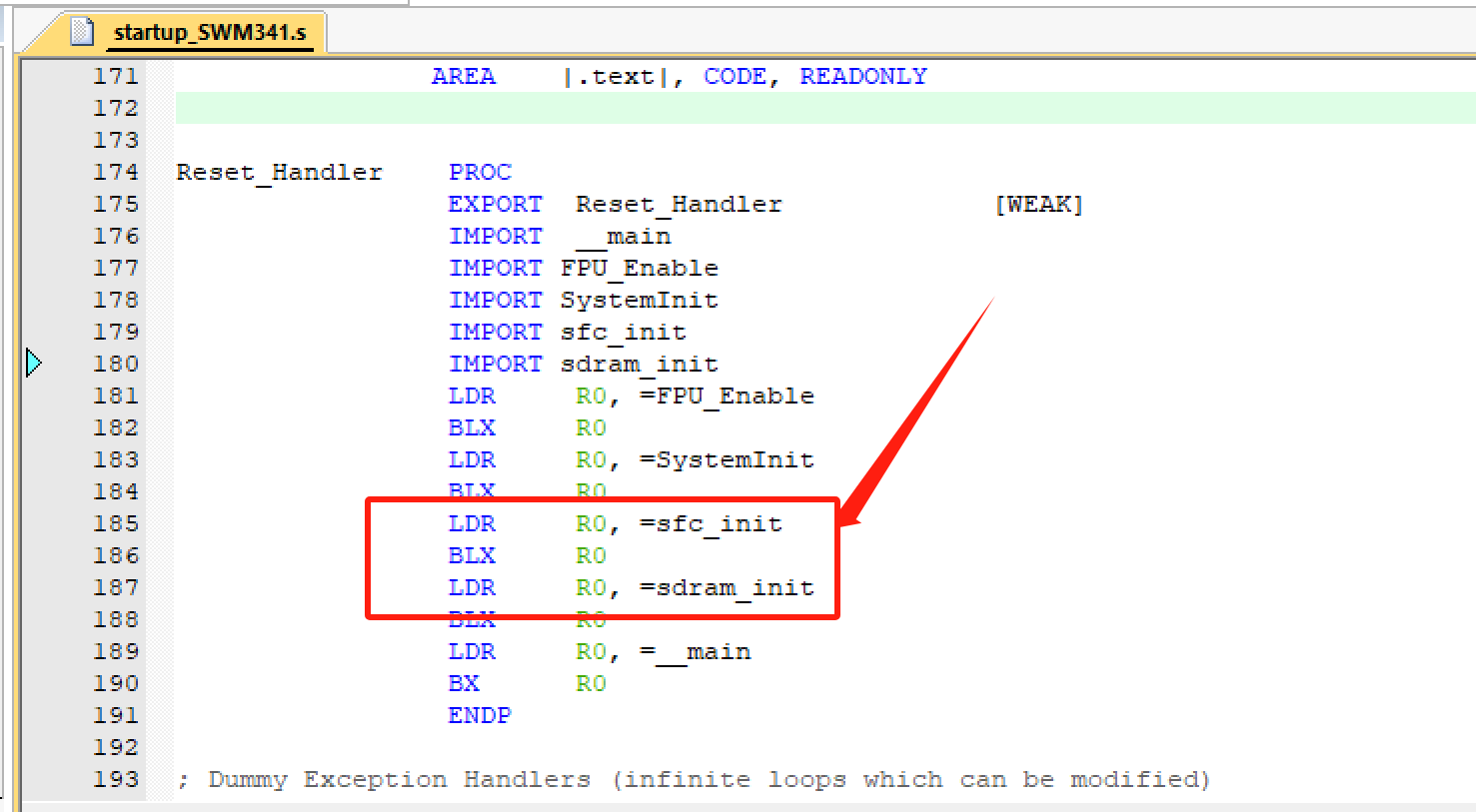Click =__main operand on line 189
This screenshot has height=812, width=1476.
pyautogui.click(x=696, y=652)
